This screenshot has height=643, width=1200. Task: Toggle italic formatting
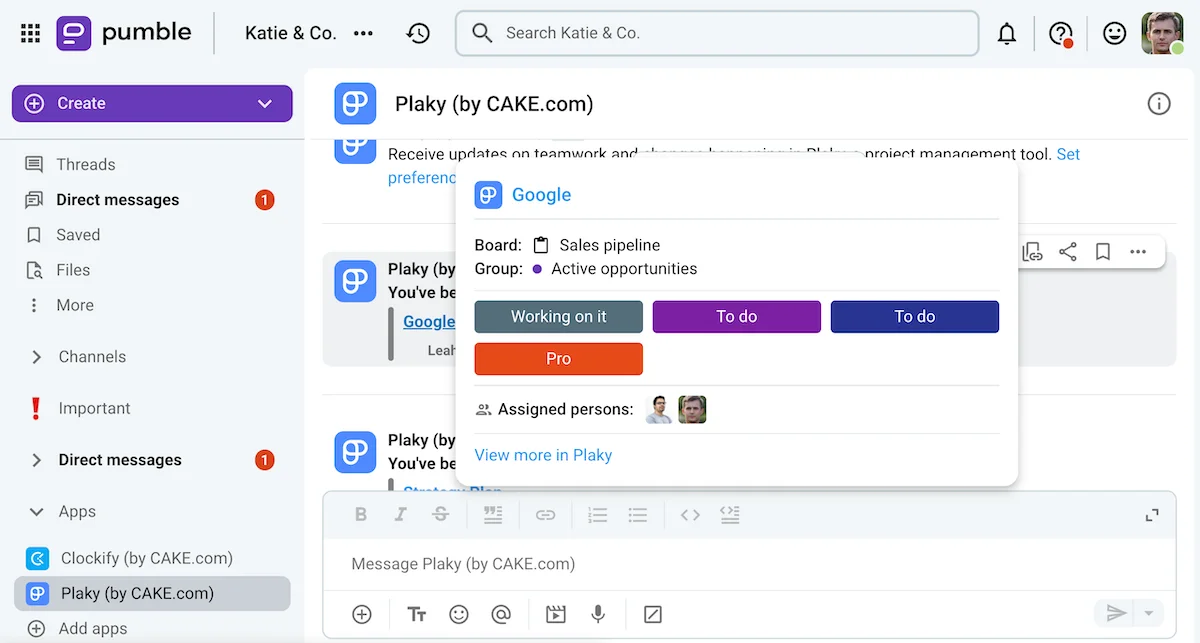401,515
